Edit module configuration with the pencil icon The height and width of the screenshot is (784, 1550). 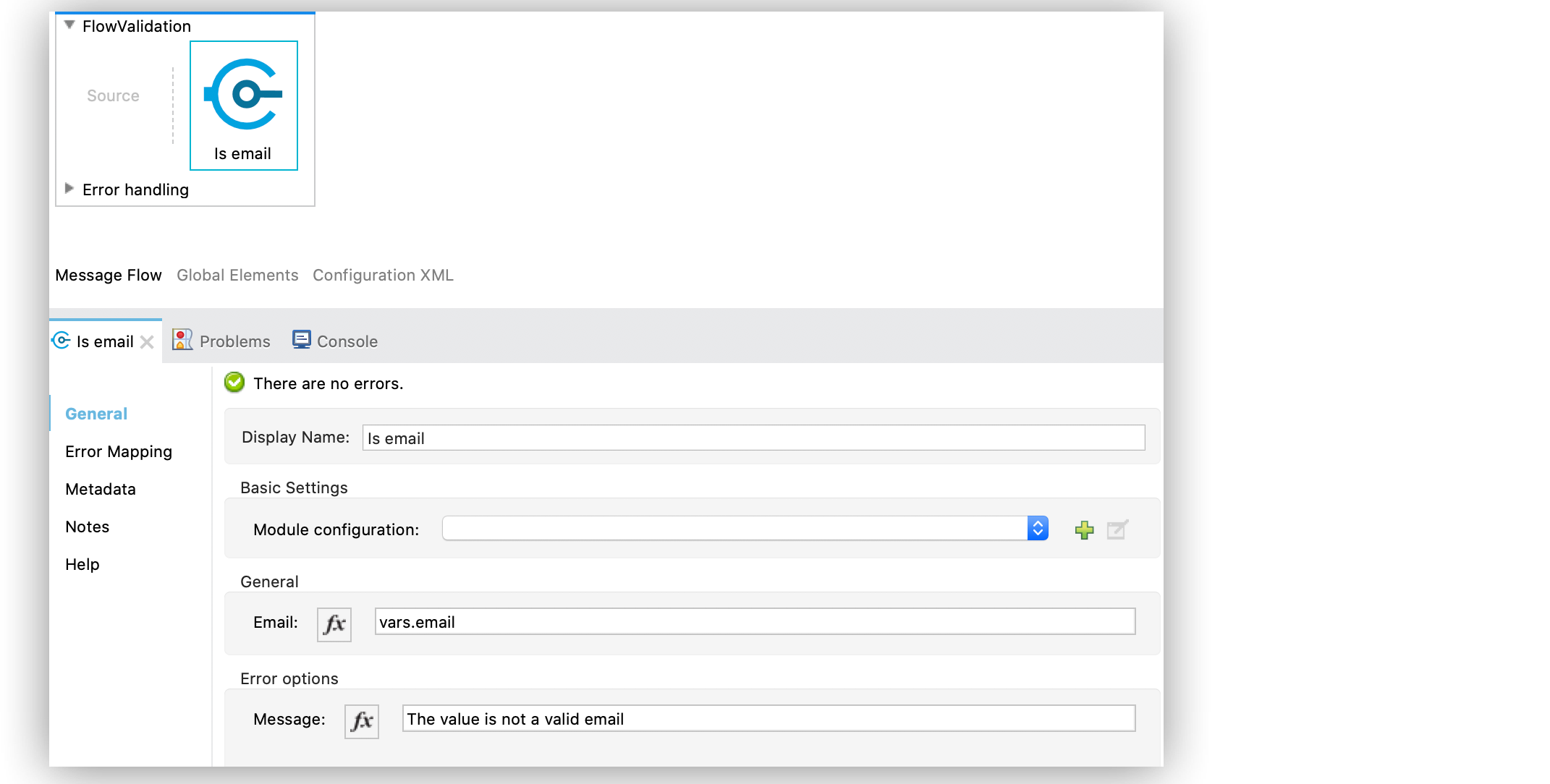(1117, 529)
